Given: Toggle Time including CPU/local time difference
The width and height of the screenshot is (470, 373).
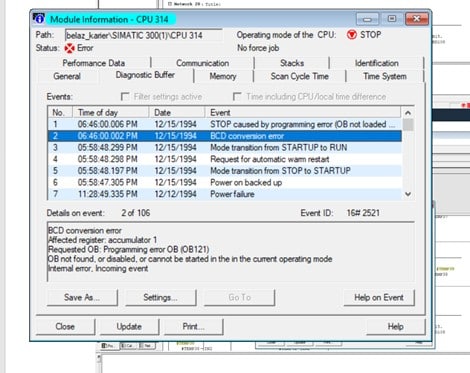Looking at the screenshot, I should coord(237,97).
